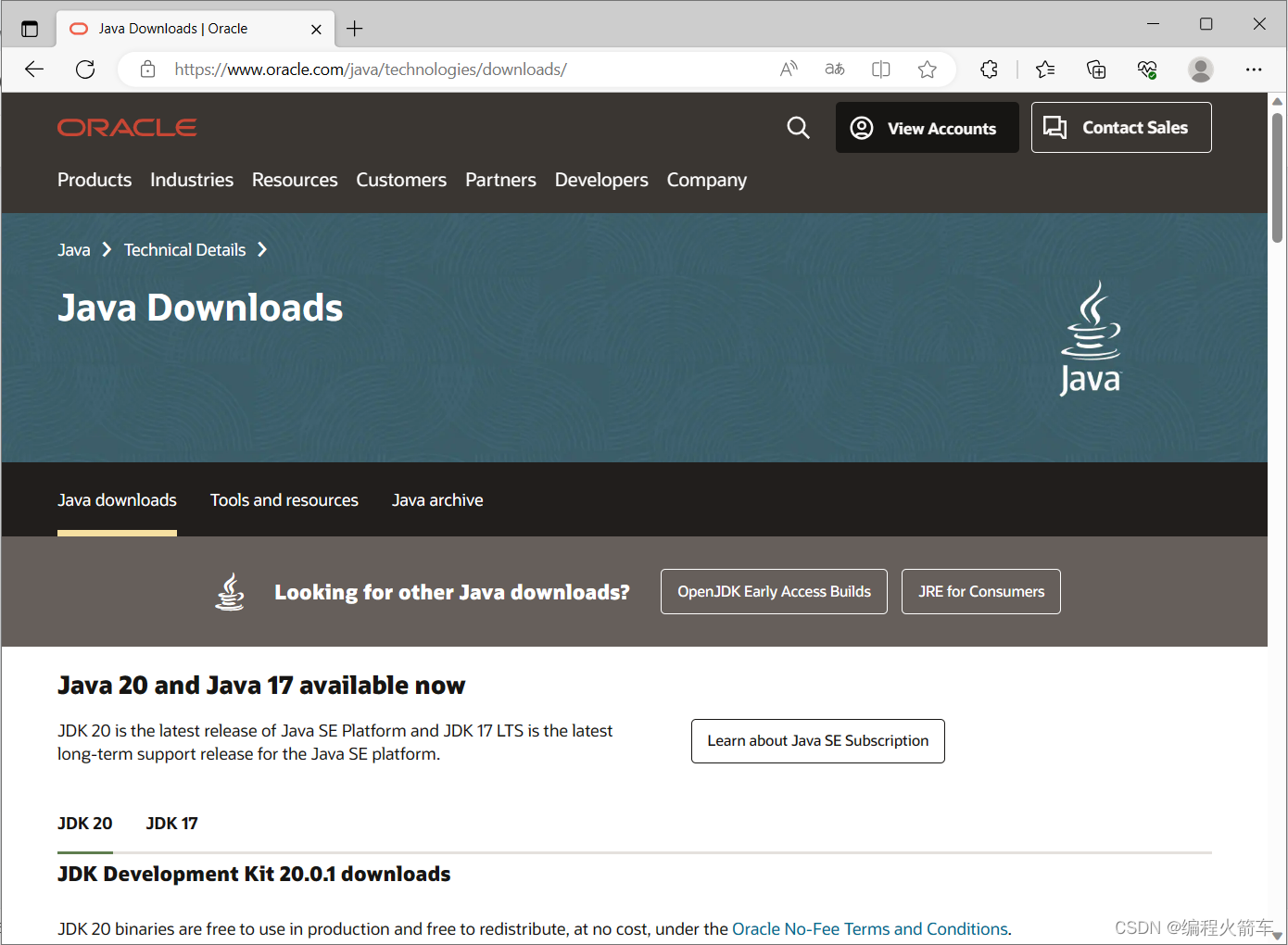This screenshot has width=1288, height=945.
Task: Select the Java downloads tab
Action: 117,500
